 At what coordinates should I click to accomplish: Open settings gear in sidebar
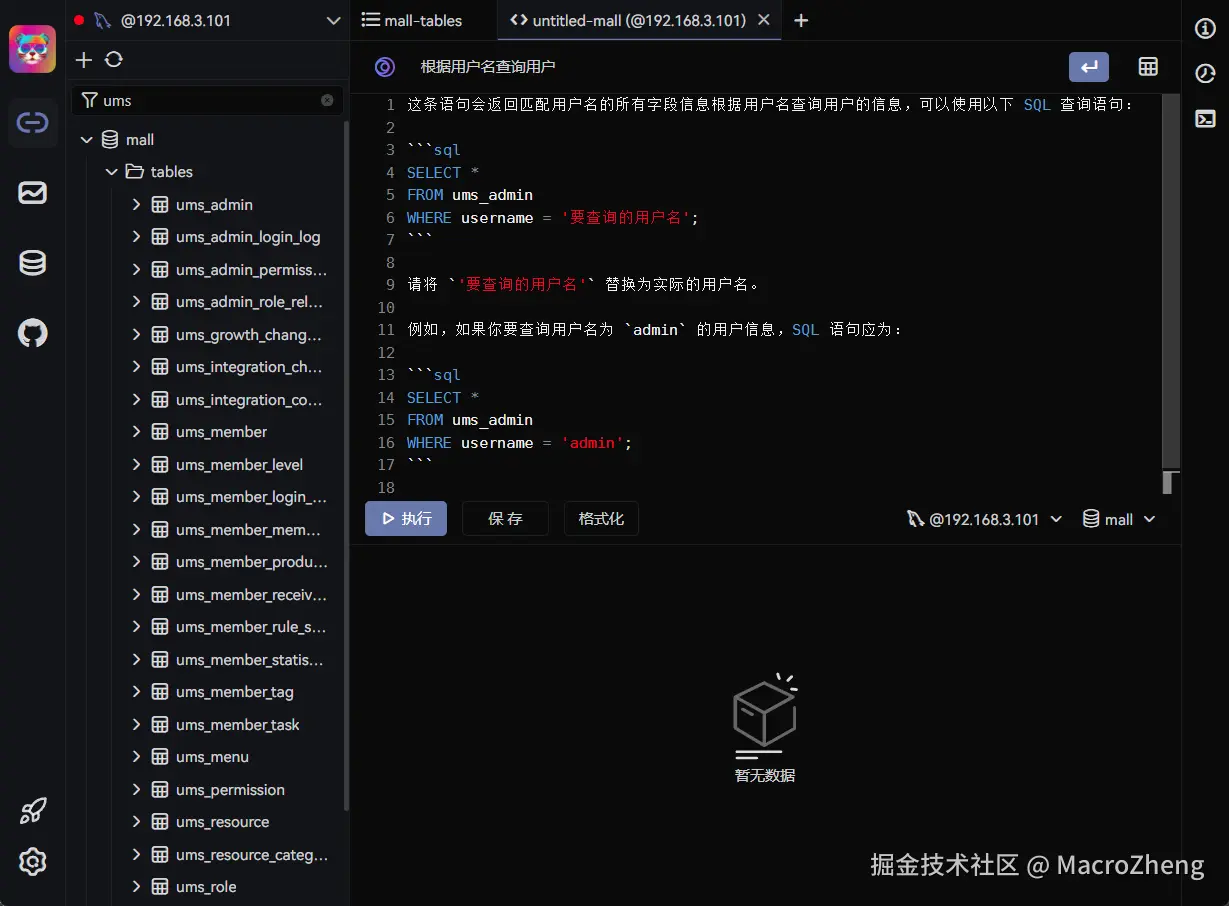tap(32, 861)
